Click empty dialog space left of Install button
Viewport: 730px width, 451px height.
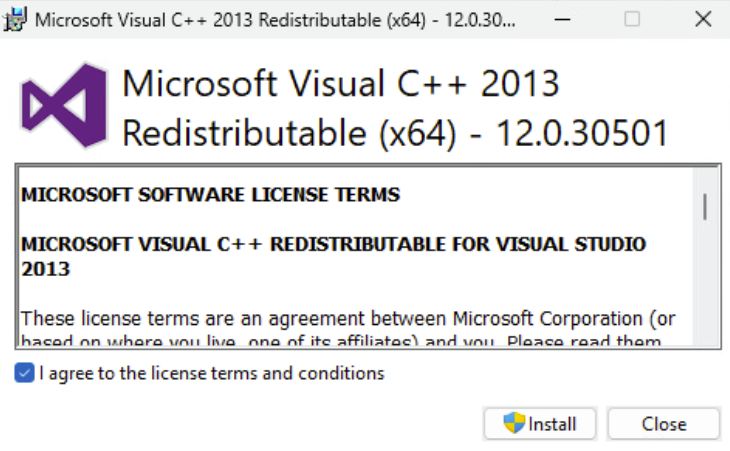[x=250, y=423]
